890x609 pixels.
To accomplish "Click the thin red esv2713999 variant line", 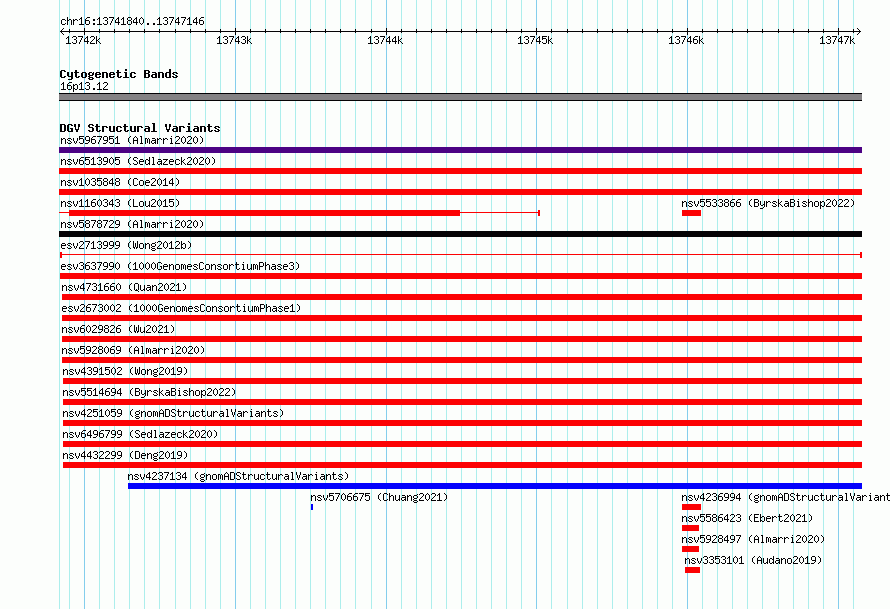I will [x=460, y=255].
